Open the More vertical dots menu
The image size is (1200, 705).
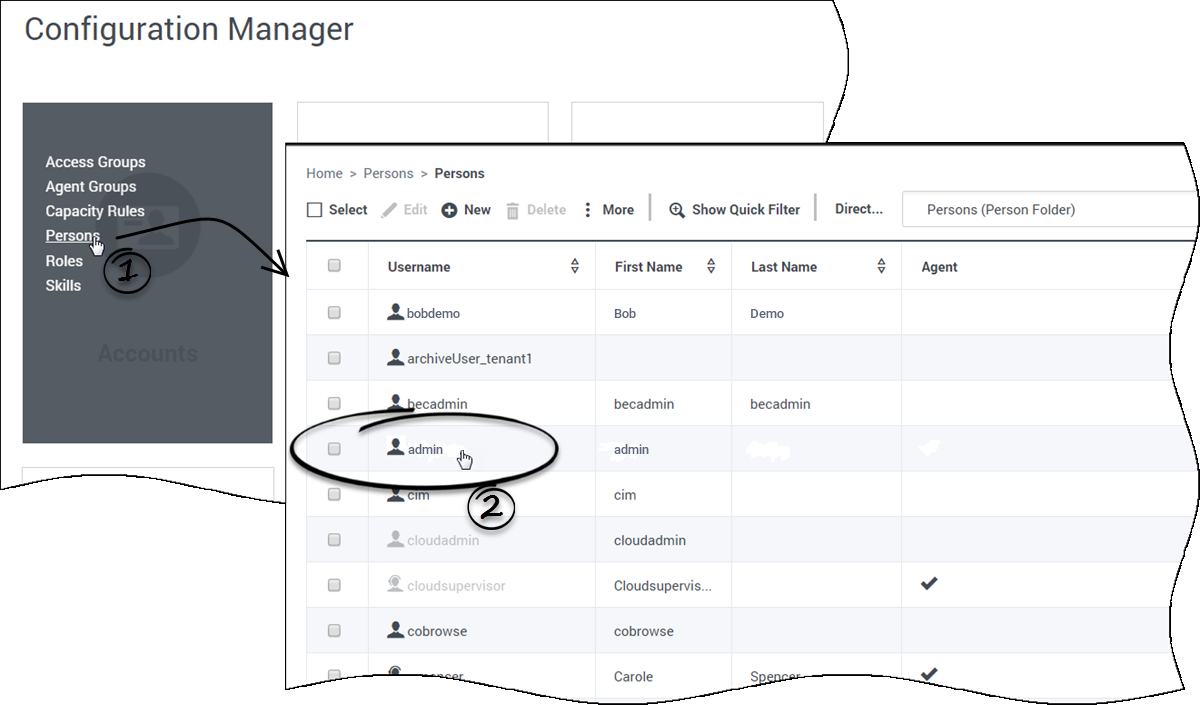[588, 210]
